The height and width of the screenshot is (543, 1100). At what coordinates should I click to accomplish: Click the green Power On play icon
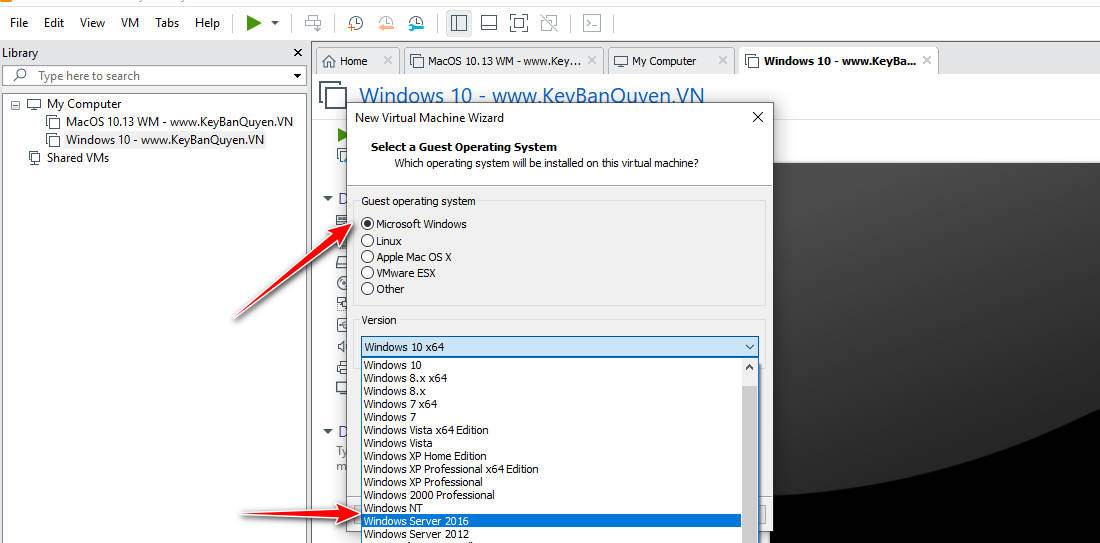(x=253, y=23)
